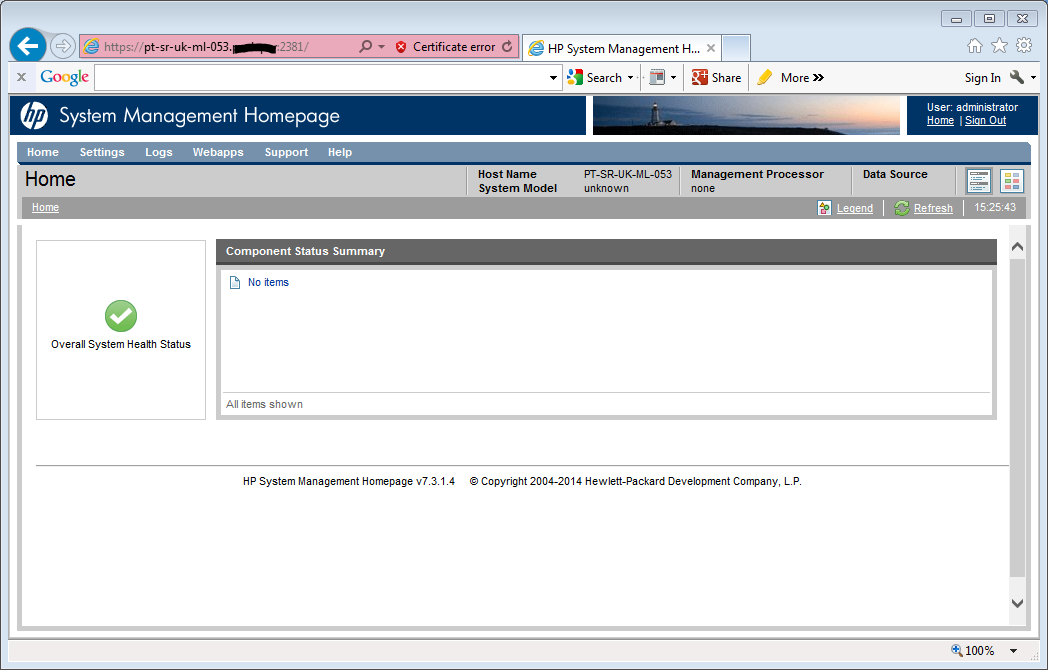Viewport: 1048px width, 670px height.
Task: Switch to the list view layout
Action: 979,180
